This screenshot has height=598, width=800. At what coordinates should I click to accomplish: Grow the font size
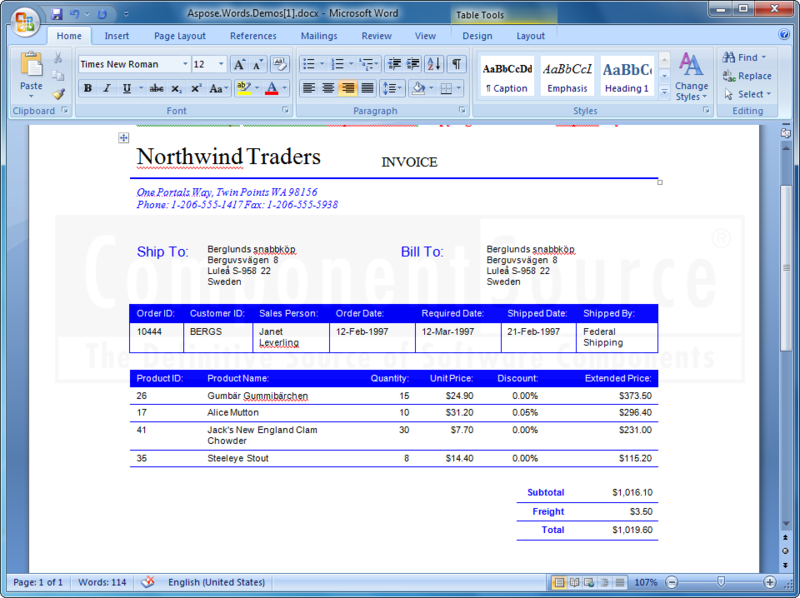(x=238, y=64)
